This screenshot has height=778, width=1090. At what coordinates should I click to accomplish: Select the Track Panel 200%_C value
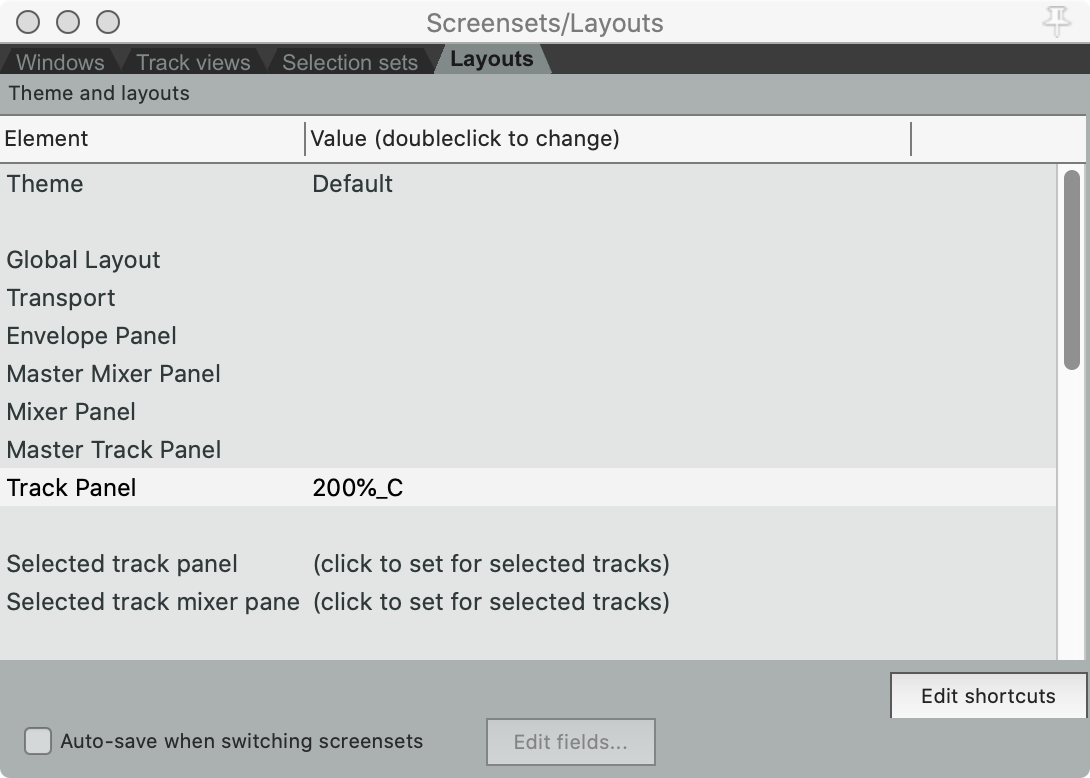[x=356, y=488]
